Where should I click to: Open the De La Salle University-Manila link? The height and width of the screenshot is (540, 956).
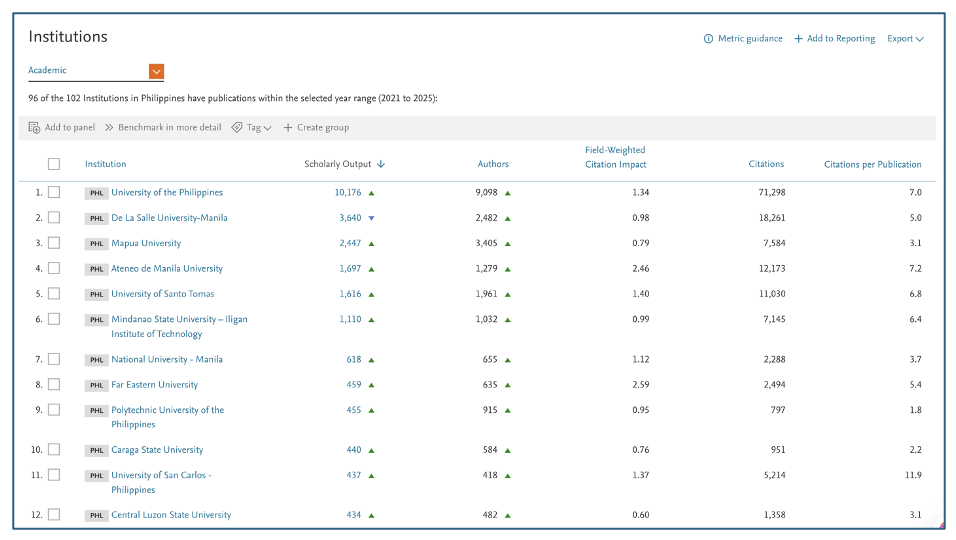pos(169,218)
